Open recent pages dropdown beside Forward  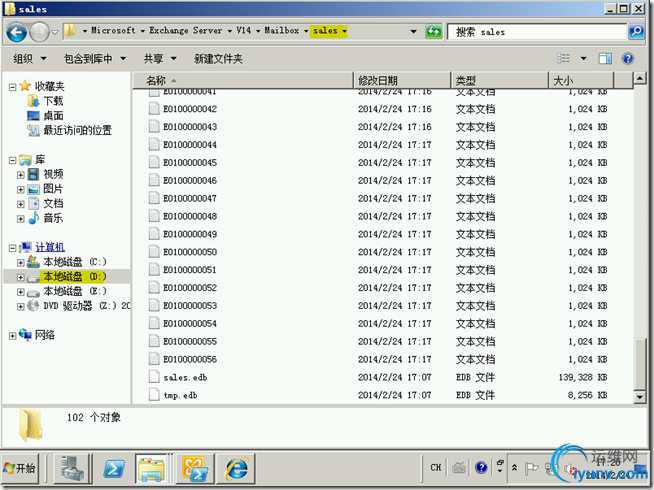point(55,32)
